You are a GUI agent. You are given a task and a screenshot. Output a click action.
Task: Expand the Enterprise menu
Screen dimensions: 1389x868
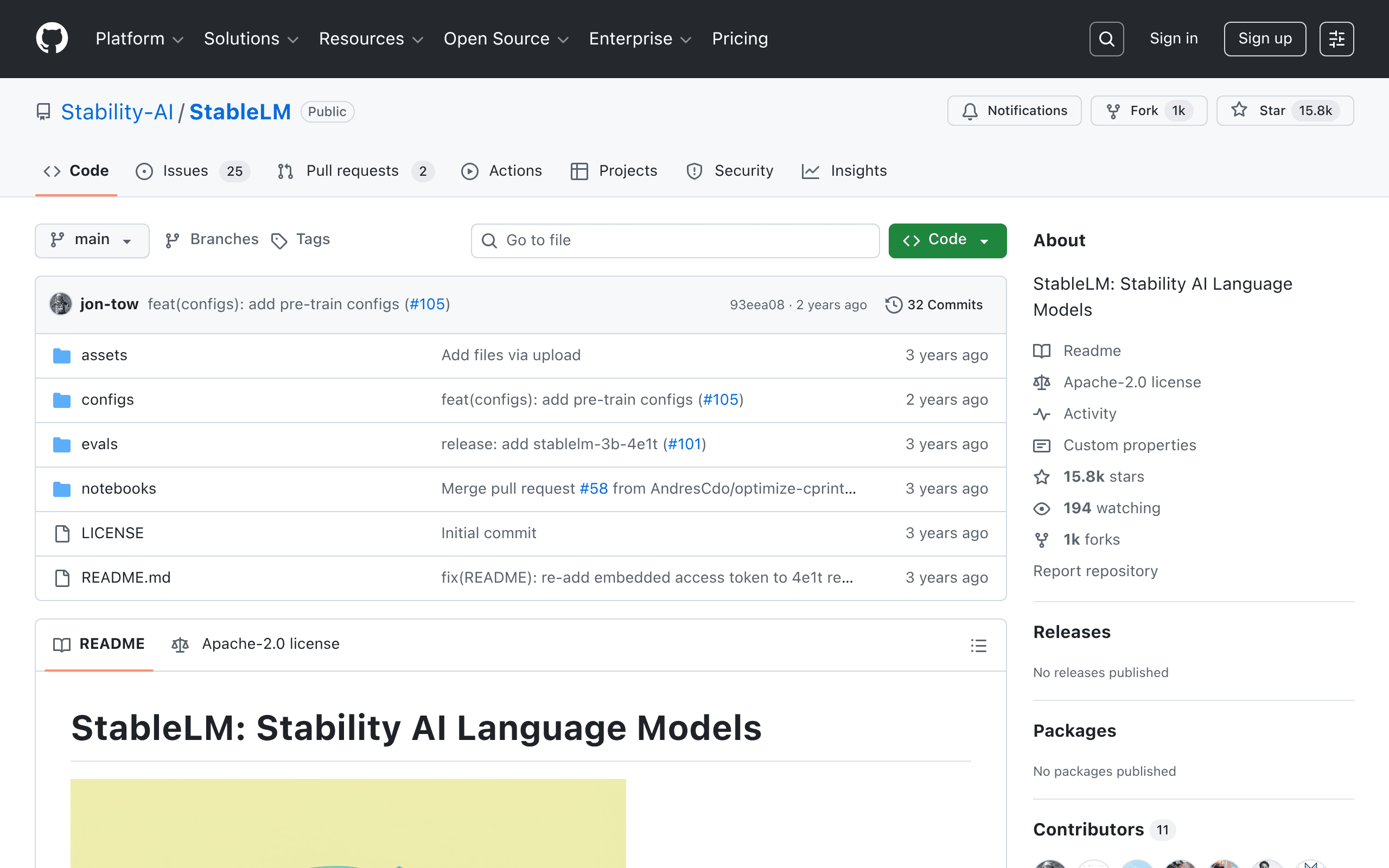pos(641,39)
